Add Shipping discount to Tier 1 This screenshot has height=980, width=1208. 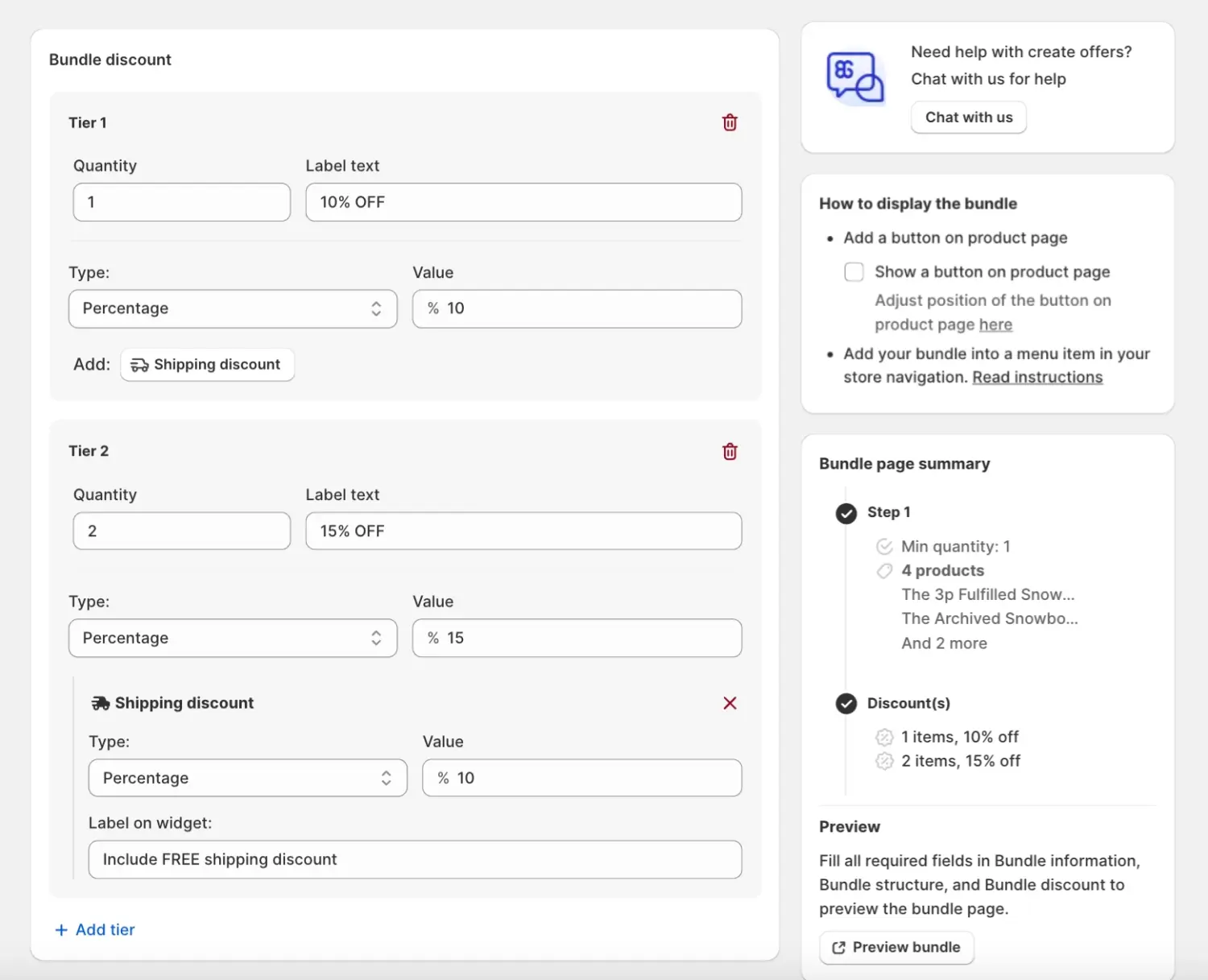click(207, 365)
